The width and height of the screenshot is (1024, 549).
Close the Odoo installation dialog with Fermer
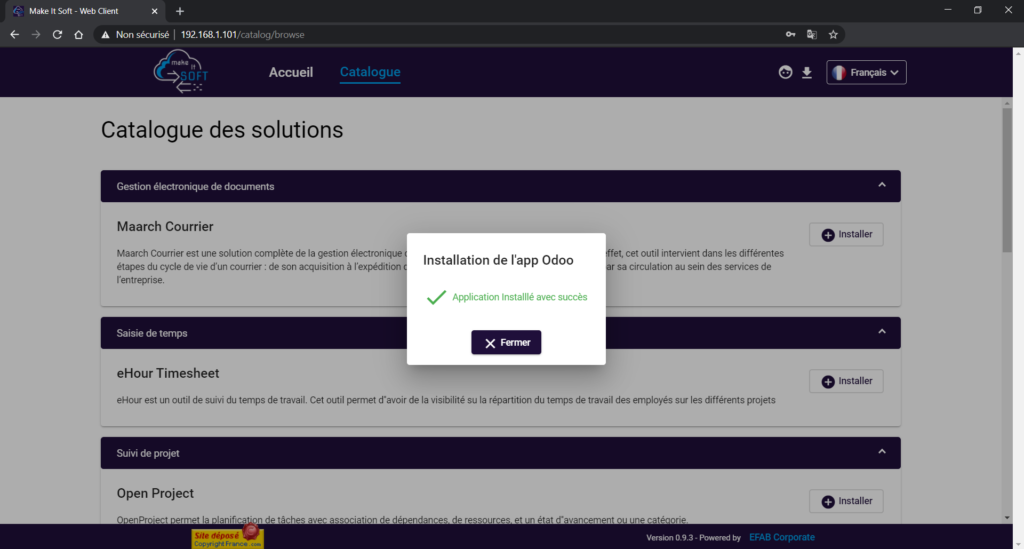(x=506, y=342)
